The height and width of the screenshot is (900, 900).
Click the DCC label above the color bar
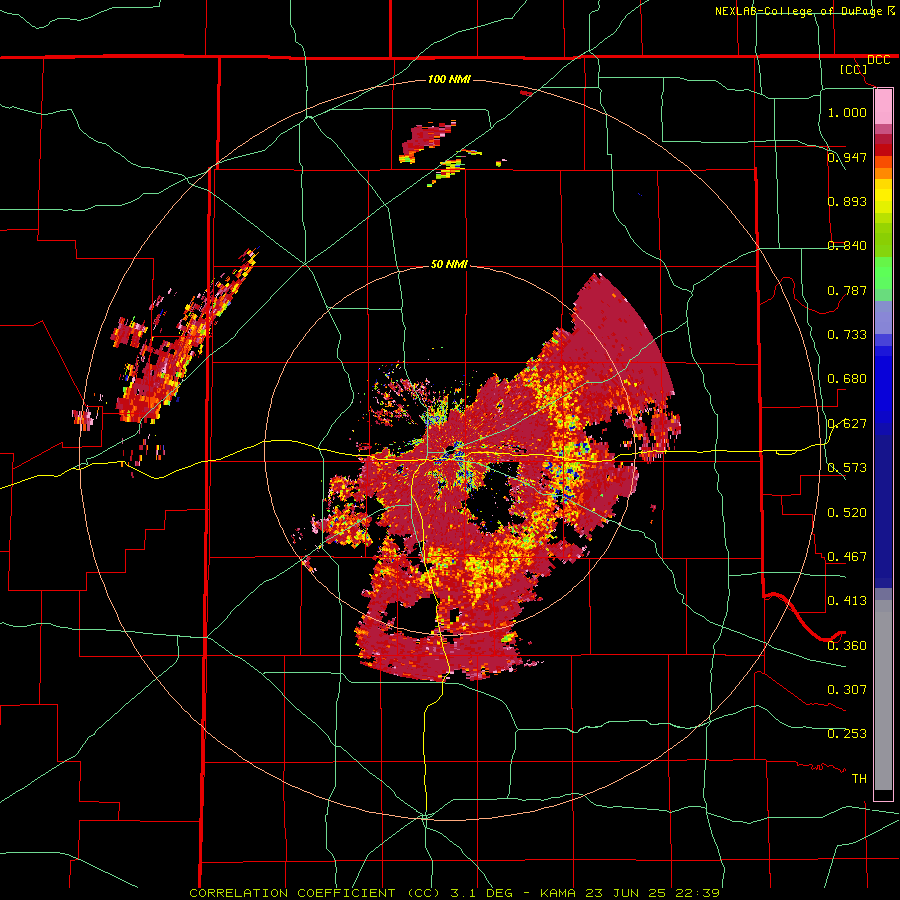tap(878, 60)
